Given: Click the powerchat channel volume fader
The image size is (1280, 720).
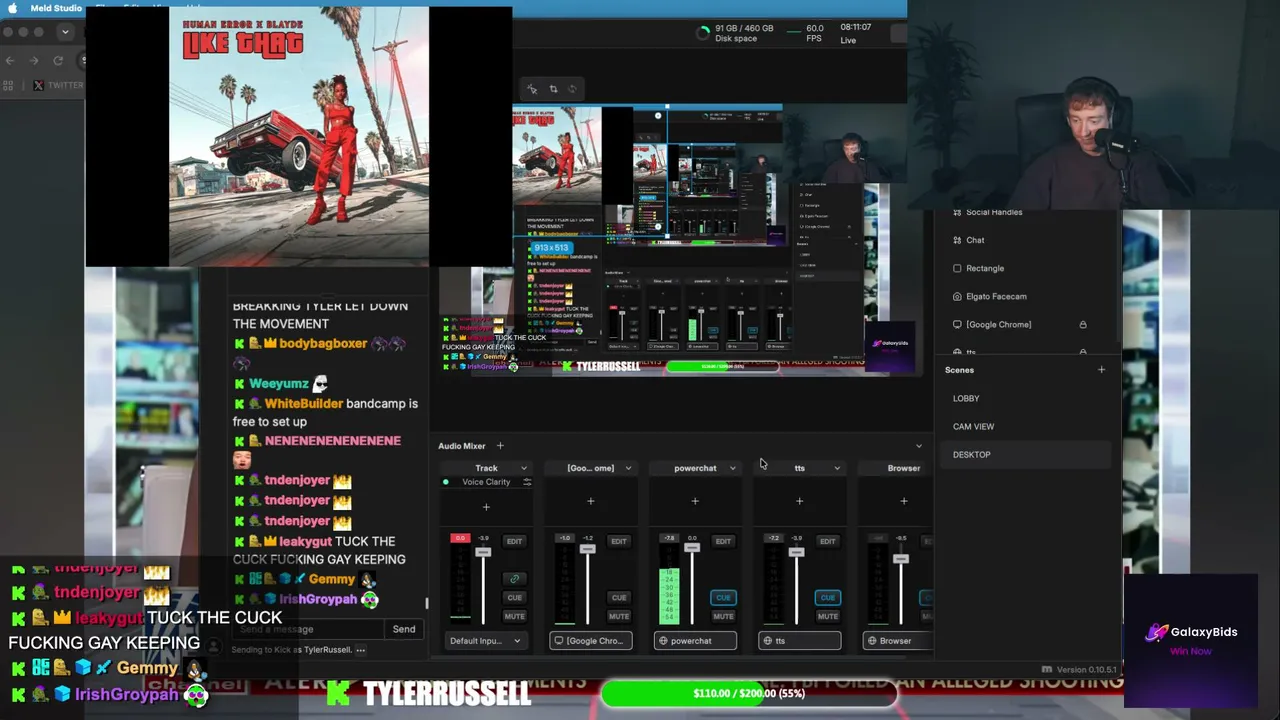Looking at the screenshot, I should pyautogui.click(x=692, y=548).
